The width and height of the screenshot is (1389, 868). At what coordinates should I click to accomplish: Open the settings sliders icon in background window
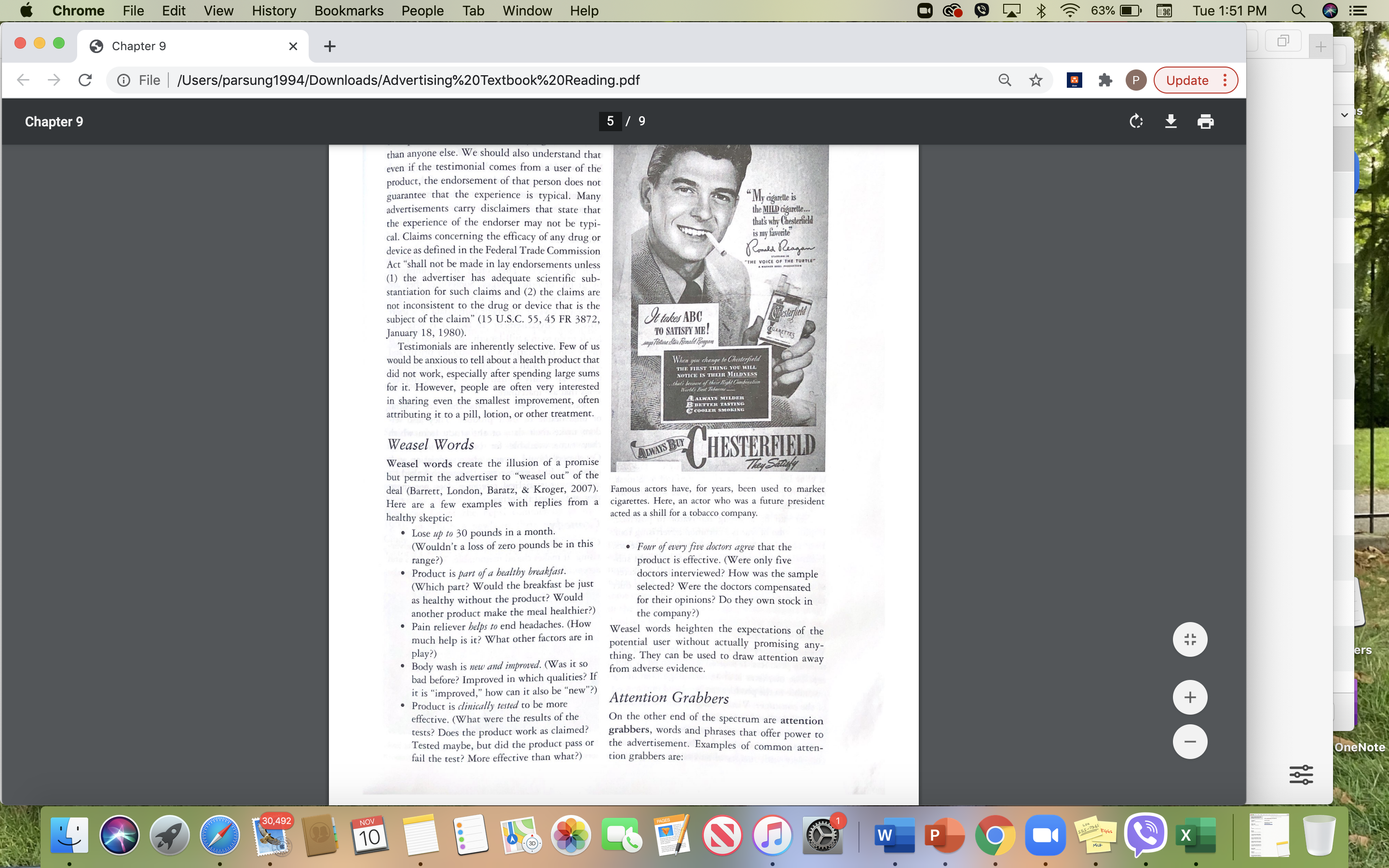tap(1301, 774)
